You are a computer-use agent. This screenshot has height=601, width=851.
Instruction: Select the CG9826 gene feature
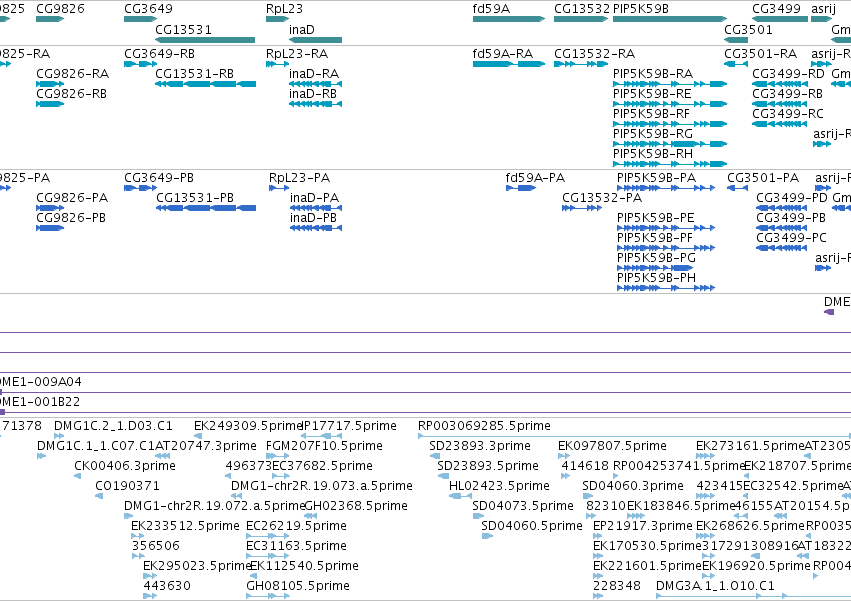(50, 19)
